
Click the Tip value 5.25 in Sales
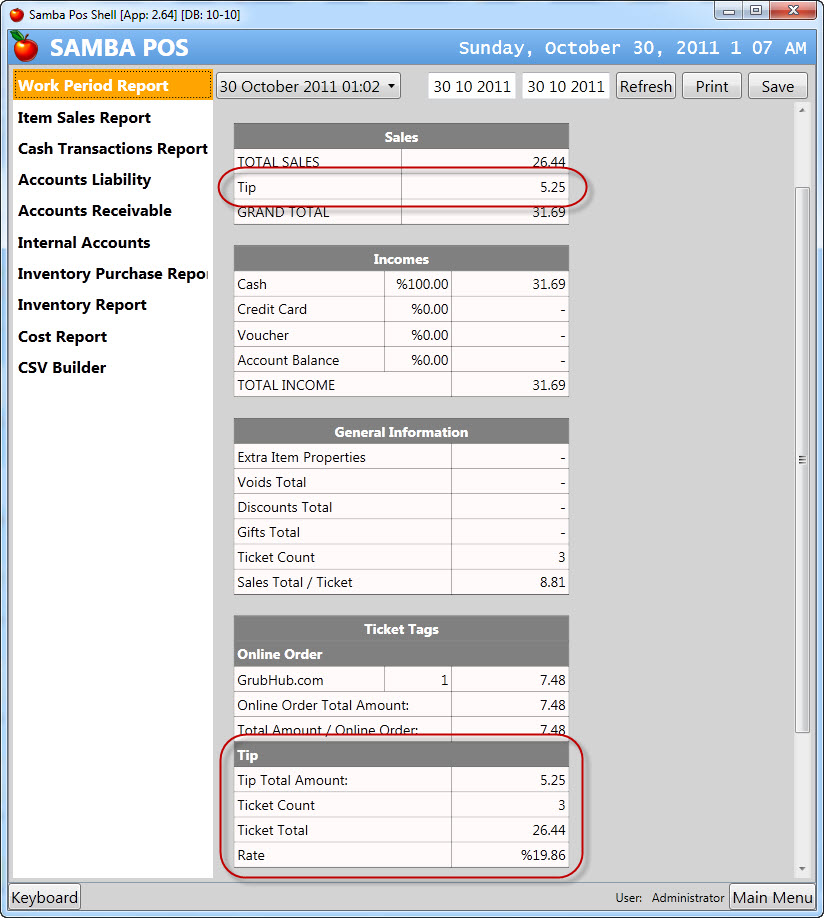[552, 187]
